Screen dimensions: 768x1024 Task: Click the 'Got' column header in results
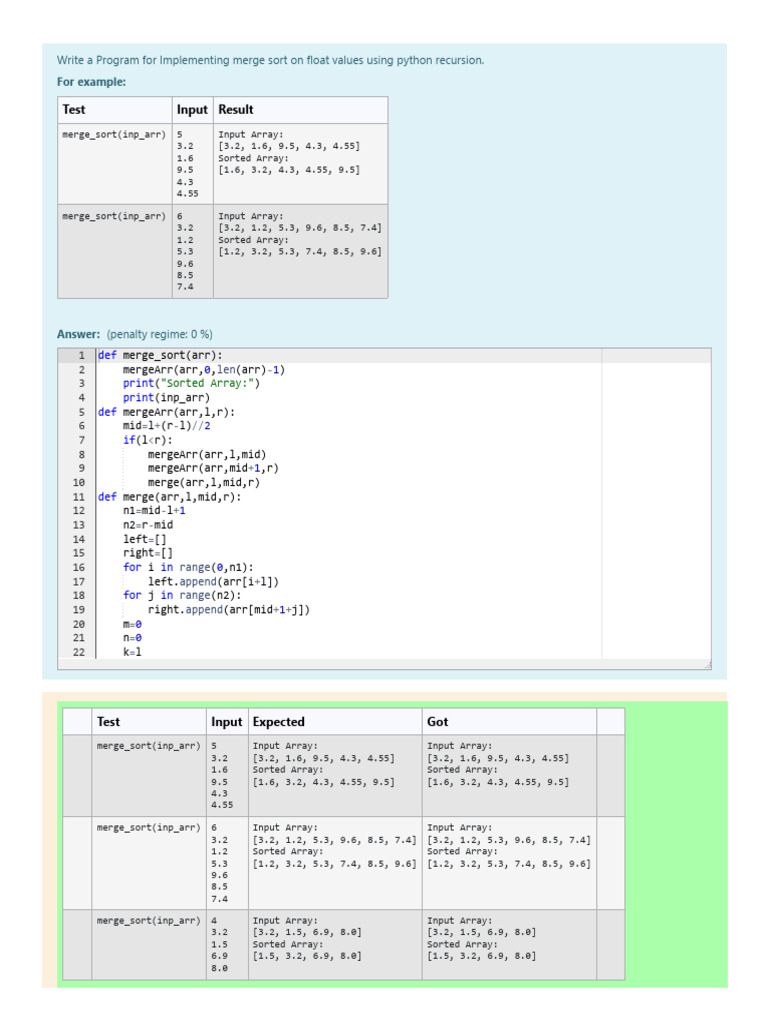438,722
